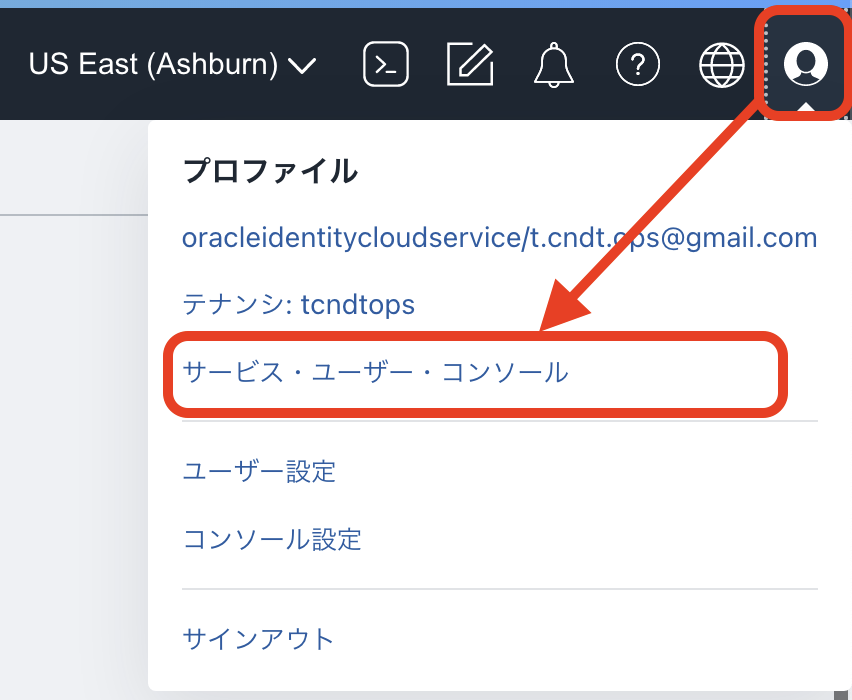The height and width of the screenshot is (700, 852).
Task: Choose サインアウト to sign out
Action: 258,639
